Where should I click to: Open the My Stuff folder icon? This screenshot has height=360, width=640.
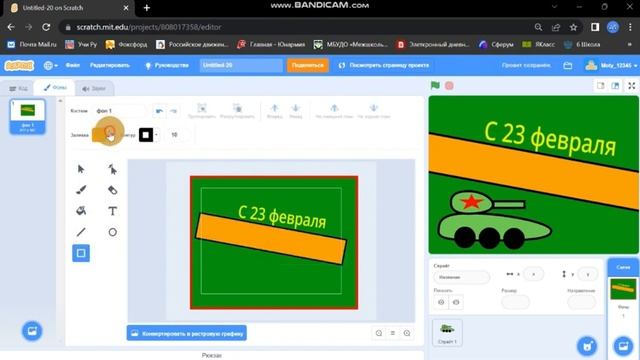(567, 65)
